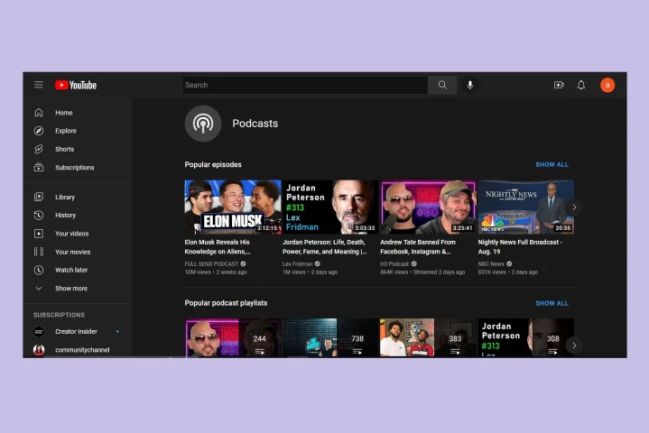Click verified badge beside Lex Fridman
The height and width of the screenshot is (433, 649).
(317, 264)
